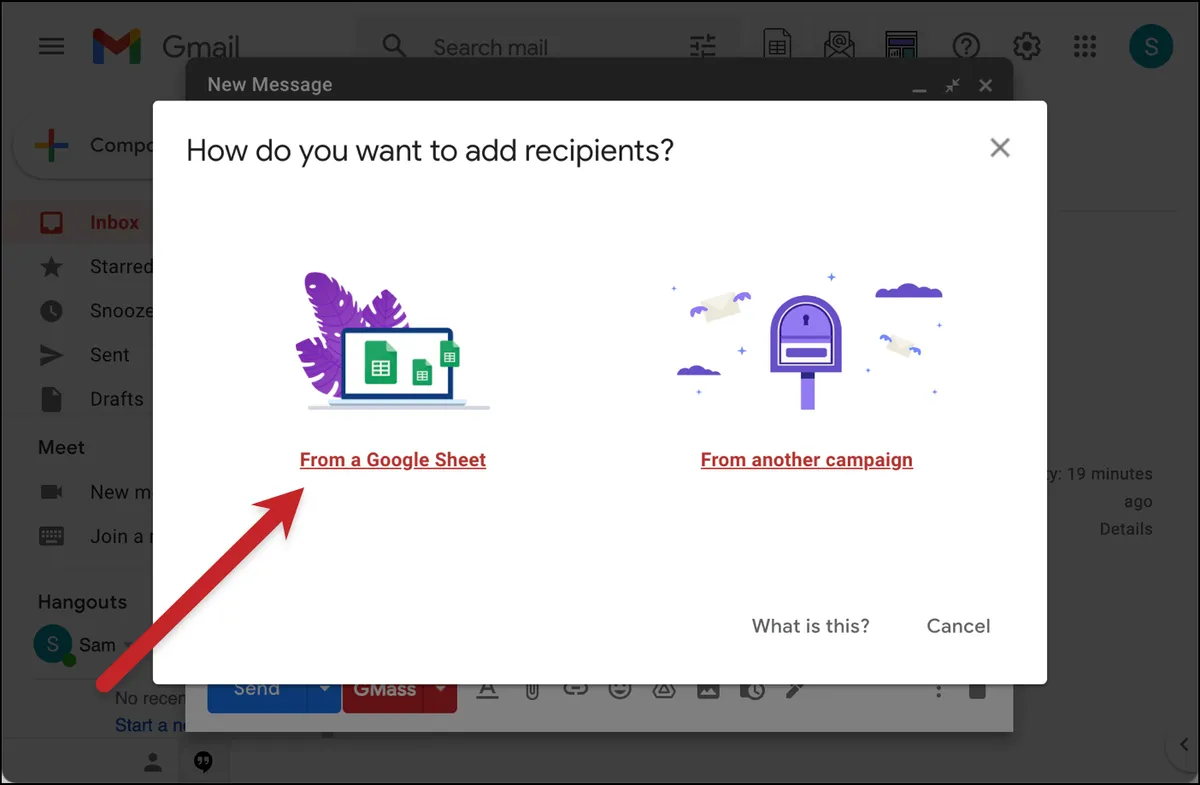Click the search magnifier icon
Screen dimensions: 1200x785
[x=395, y=46]
